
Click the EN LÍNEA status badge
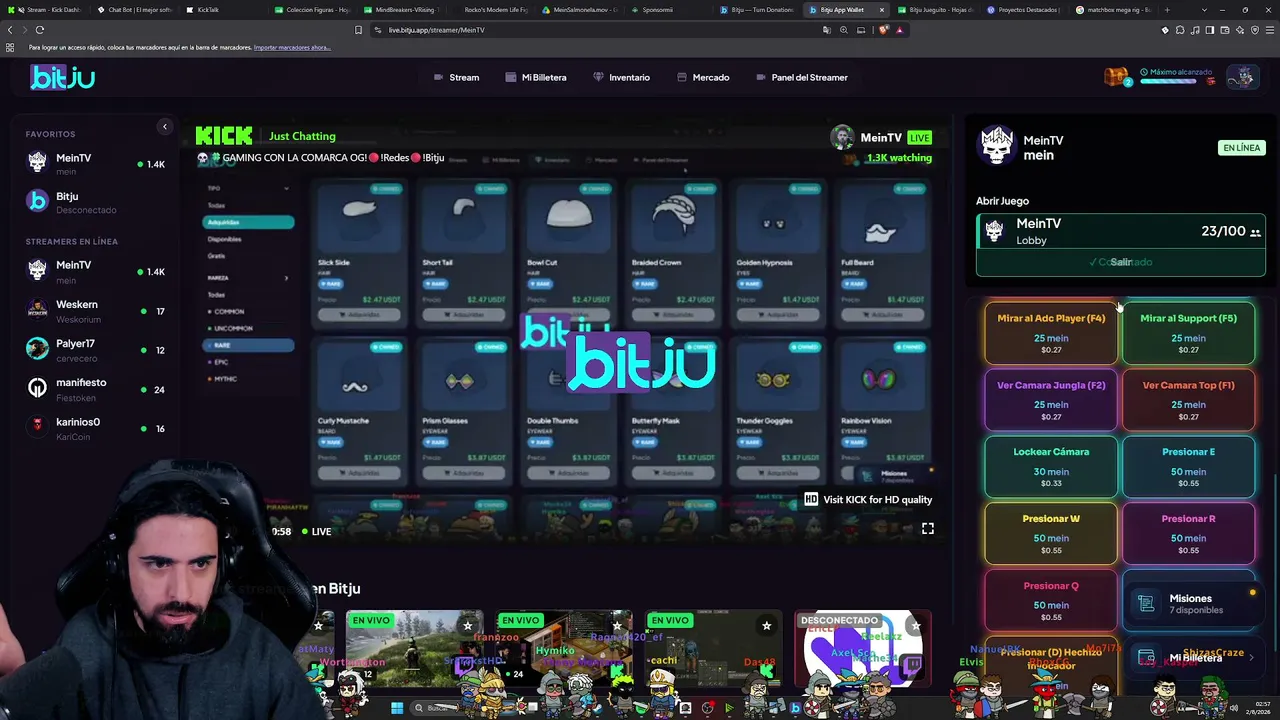pos(1242,148)
